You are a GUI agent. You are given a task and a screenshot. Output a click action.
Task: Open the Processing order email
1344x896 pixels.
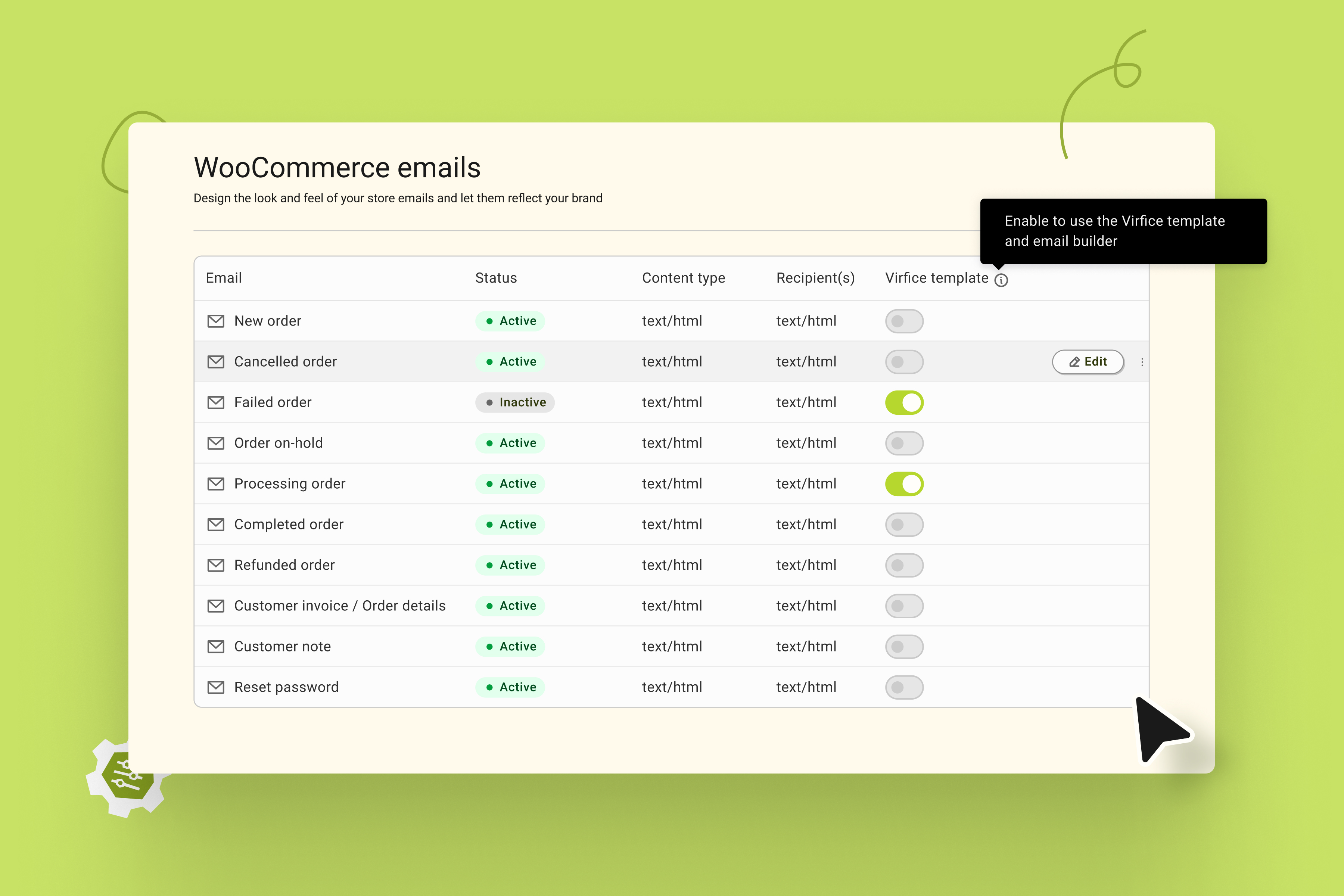coord(290,484)
